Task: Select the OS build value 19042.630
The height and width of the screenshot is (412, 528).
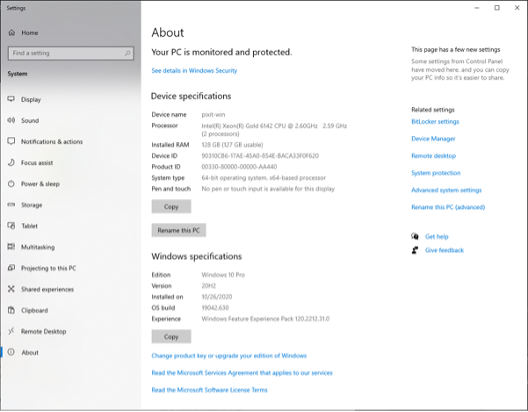Action: 215,308
